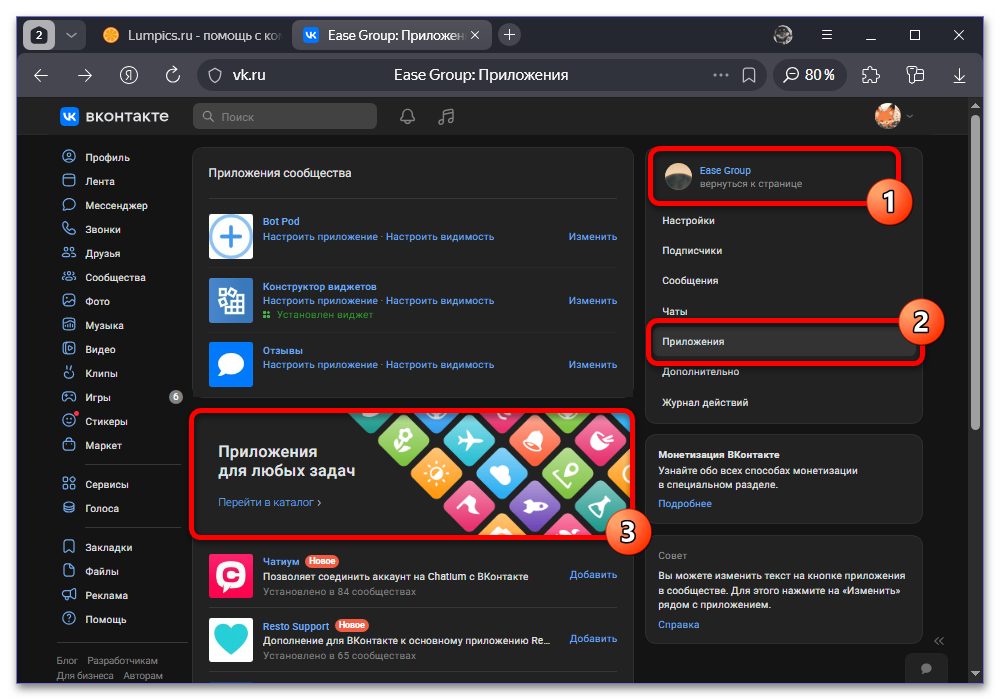1000x700 pixels.
Task: Click the browser reload button
Action: 173,75
